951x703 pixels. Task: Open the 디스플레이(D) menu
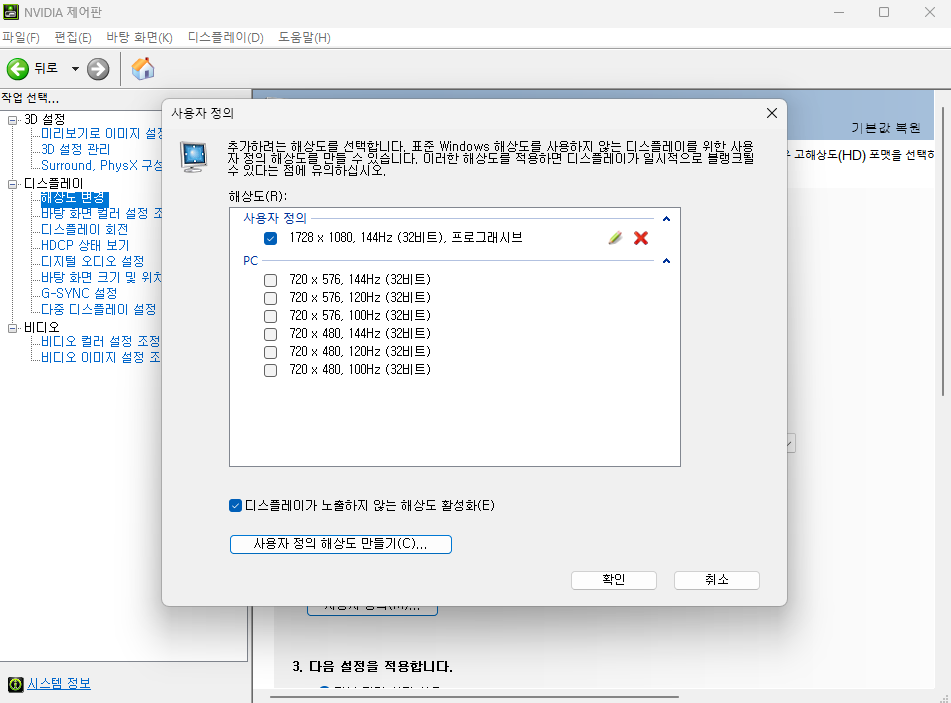pyautogui.click(x=226, y=38)
